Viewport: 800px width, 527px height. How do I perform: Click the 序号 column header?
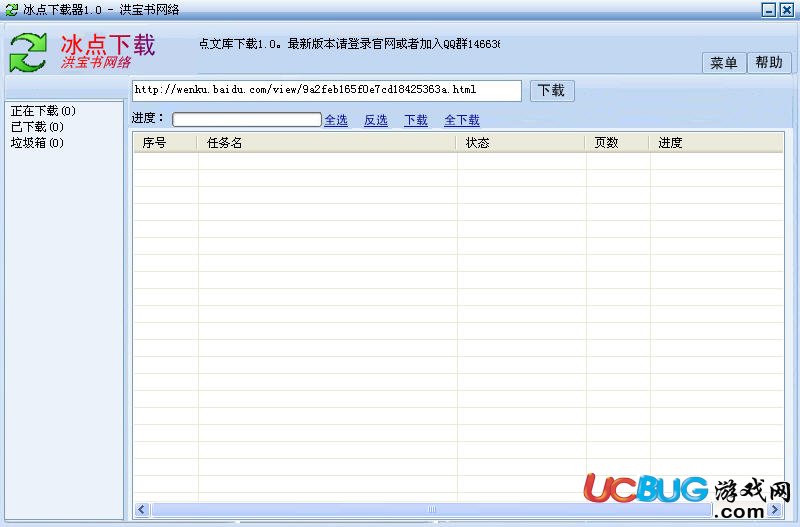click(x=165, y=143)
